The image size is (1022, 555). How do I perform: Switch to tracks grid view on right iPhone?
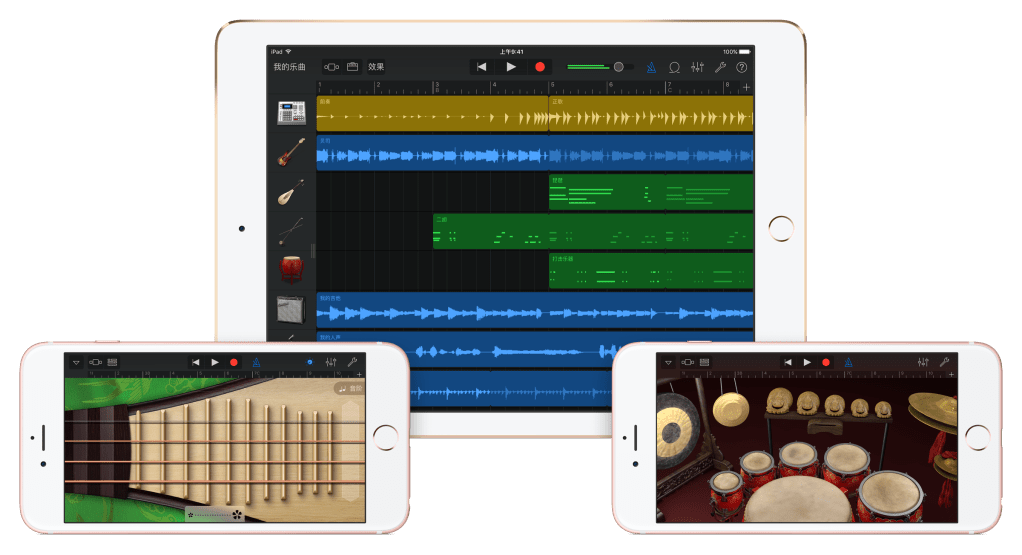705,362
